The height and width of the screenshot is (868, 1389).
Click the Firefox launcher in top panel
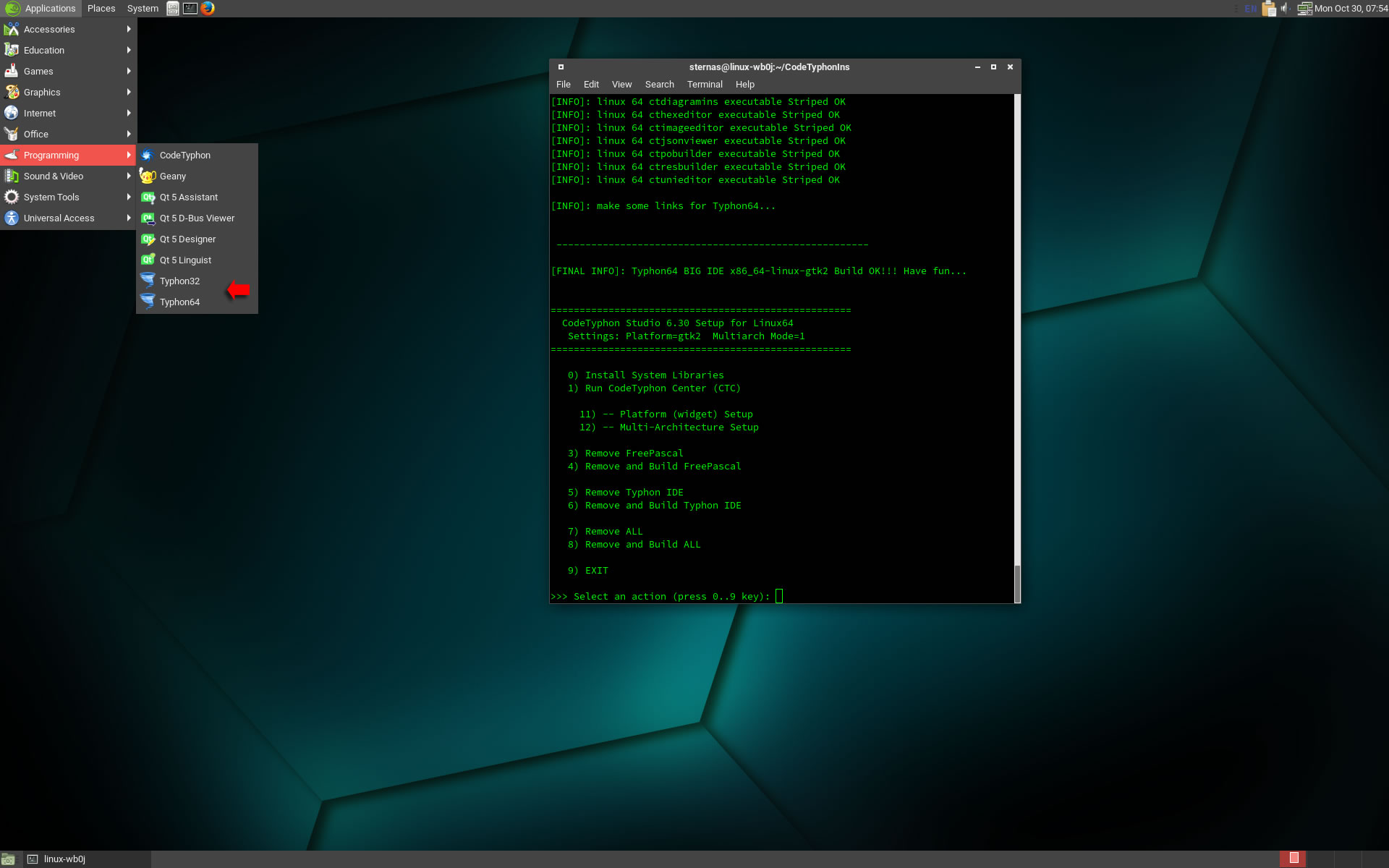pyautogui.click(x=208, y=8)
